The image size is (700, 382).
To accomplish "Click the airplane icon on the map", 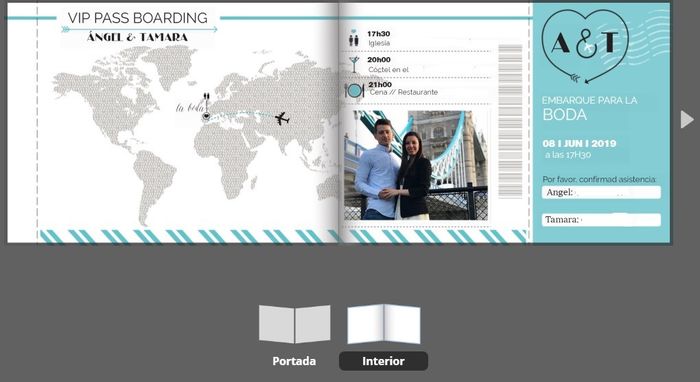I will [282, 119].
